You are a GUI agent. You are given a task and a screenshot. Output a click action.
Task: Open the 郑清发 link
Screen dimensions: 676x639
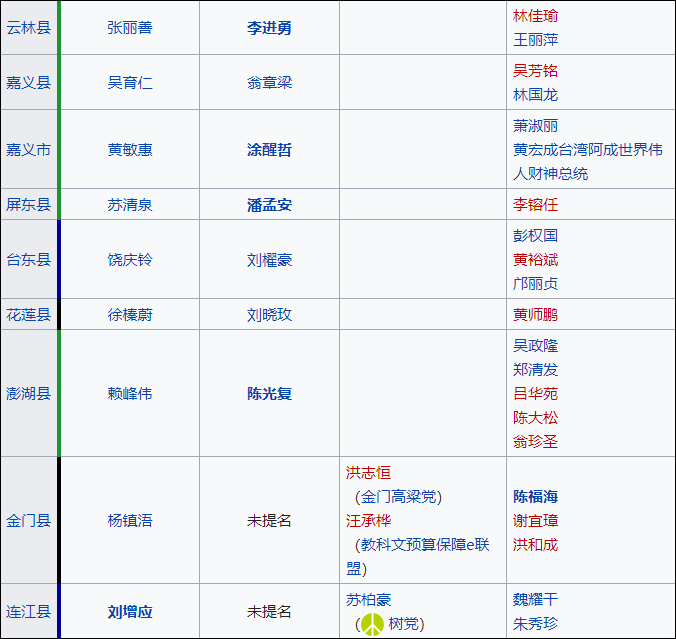pyautogui.click(x=535, y=370)
